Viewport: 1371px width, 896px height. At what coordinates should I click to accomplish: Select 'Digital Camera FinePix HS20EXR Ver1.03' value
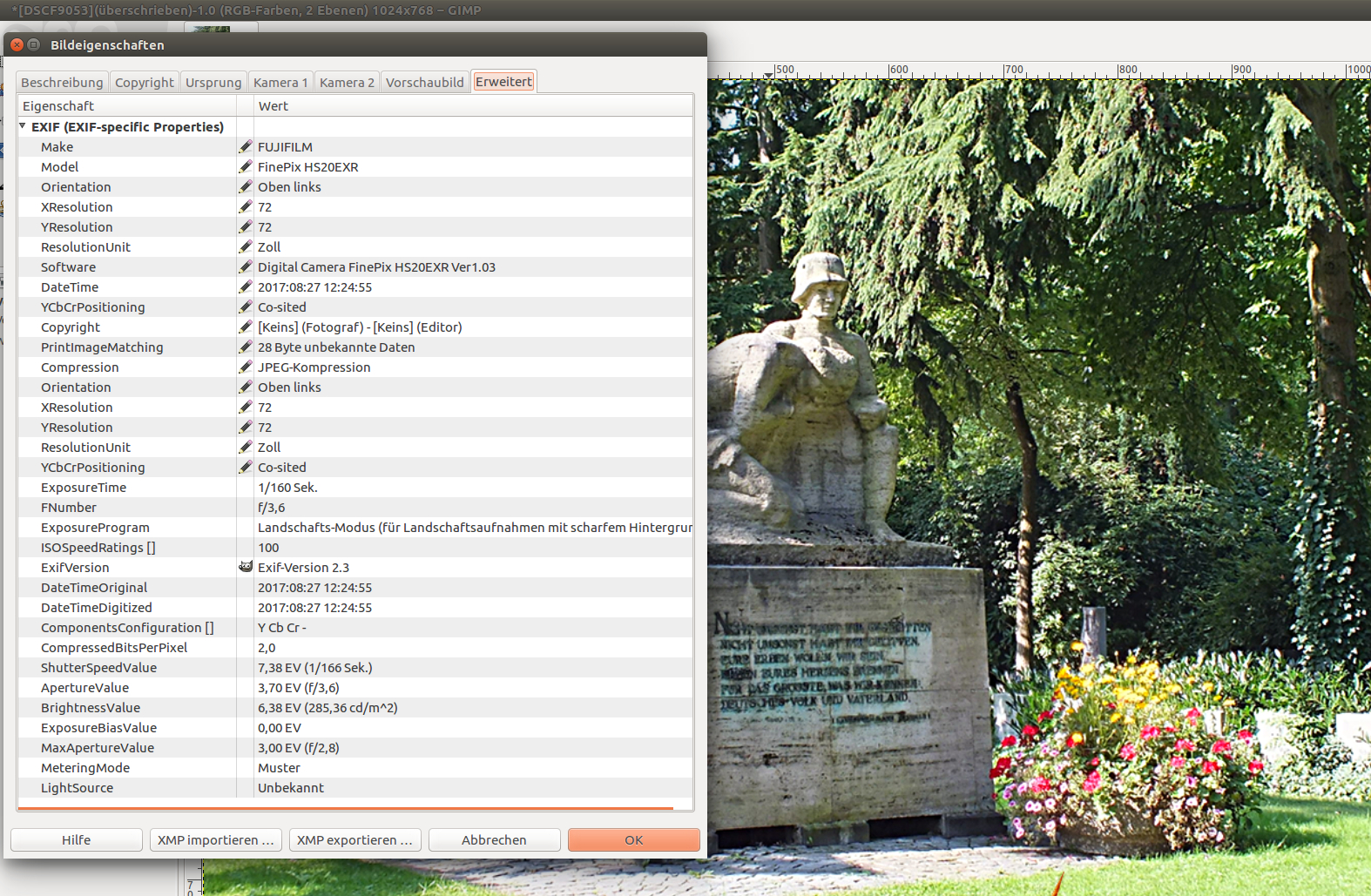(376, 266)
